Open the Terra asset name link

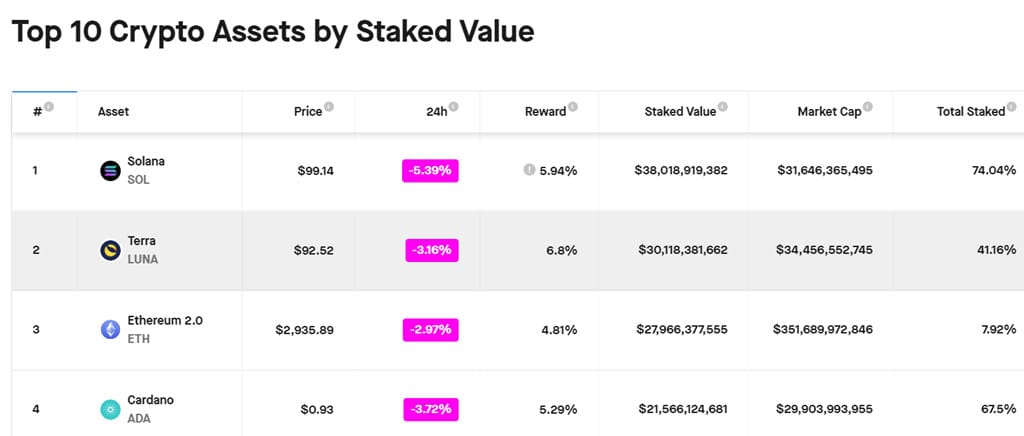coord(141,241)
